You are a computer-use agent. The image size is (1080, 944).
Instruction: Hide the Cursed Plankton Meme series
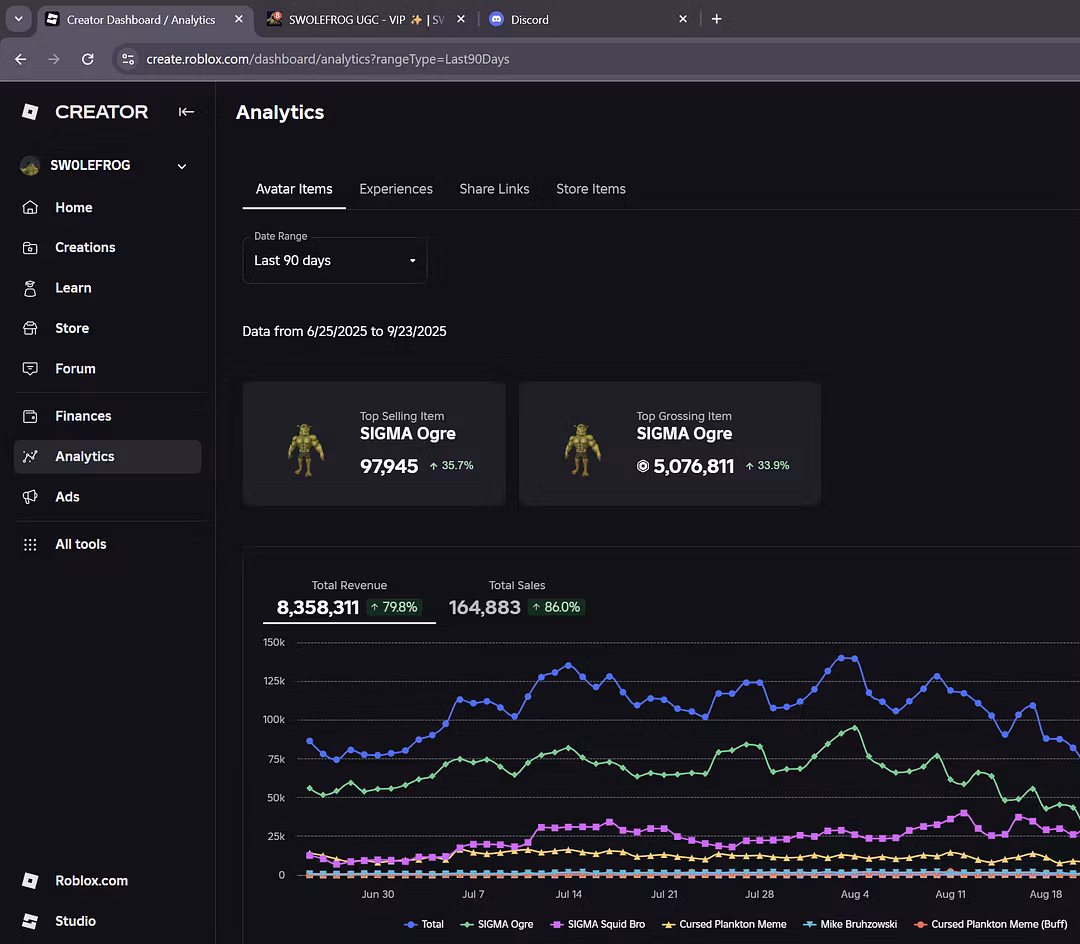point(724,924)
